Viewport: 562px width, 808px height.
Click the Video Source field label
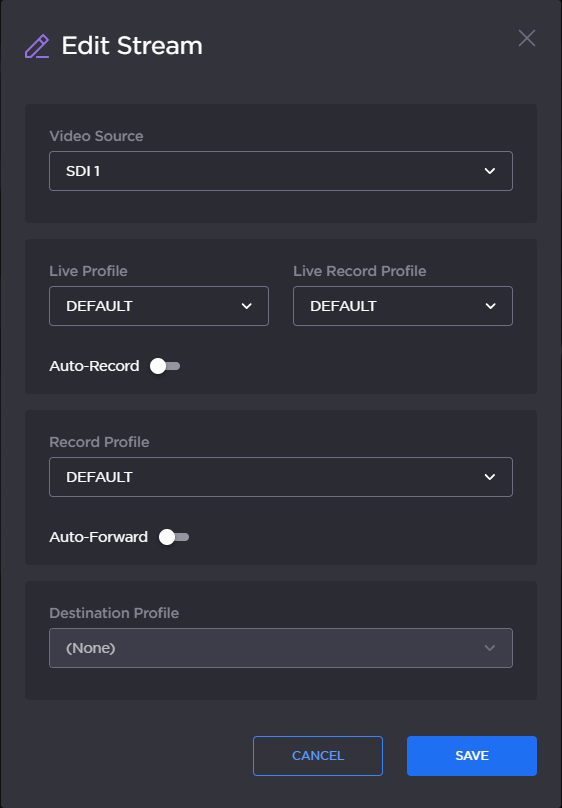tap(96, 136)
